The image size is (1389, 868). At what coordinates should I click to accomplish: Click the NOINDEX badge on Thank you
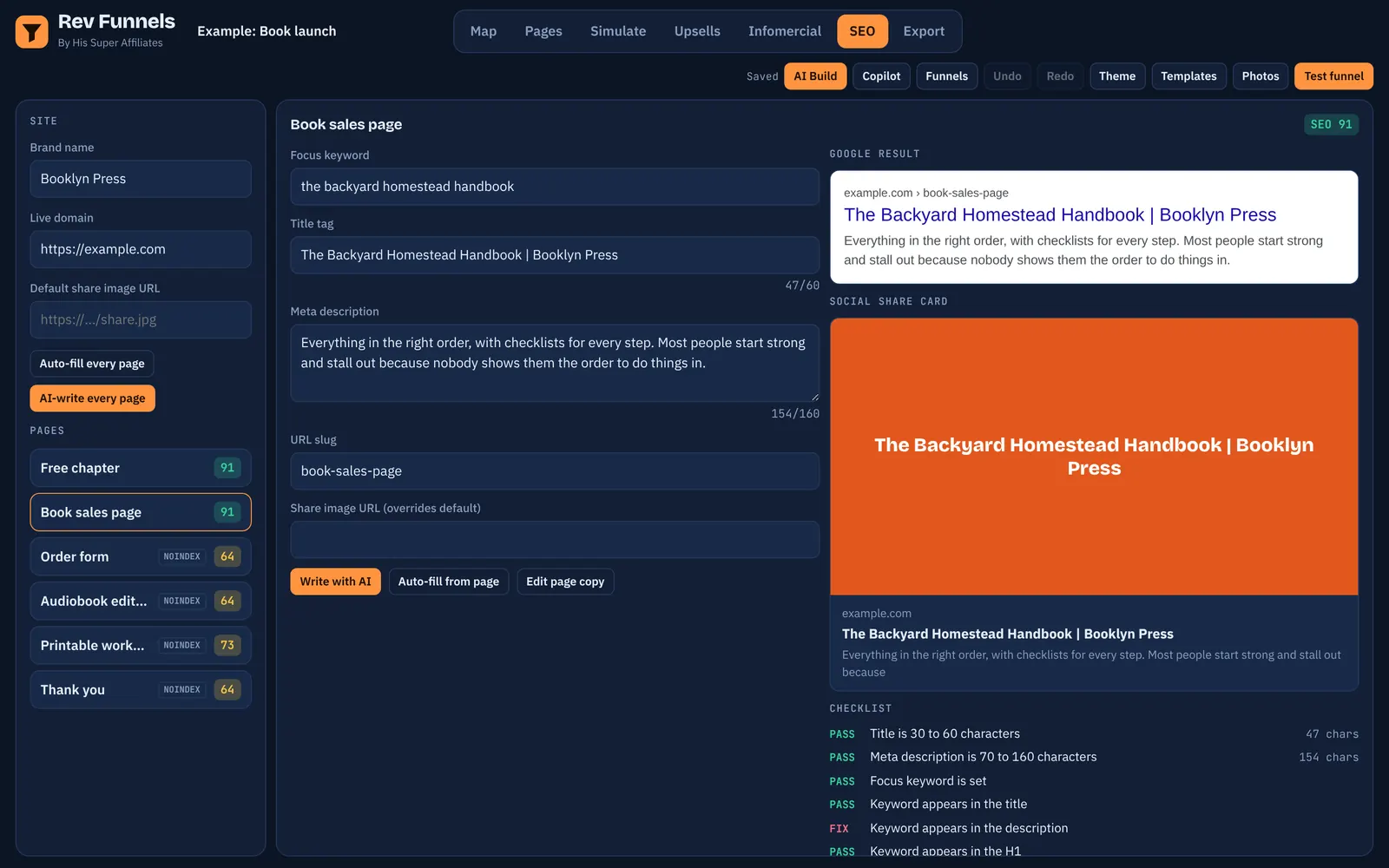tap(182, 689)
